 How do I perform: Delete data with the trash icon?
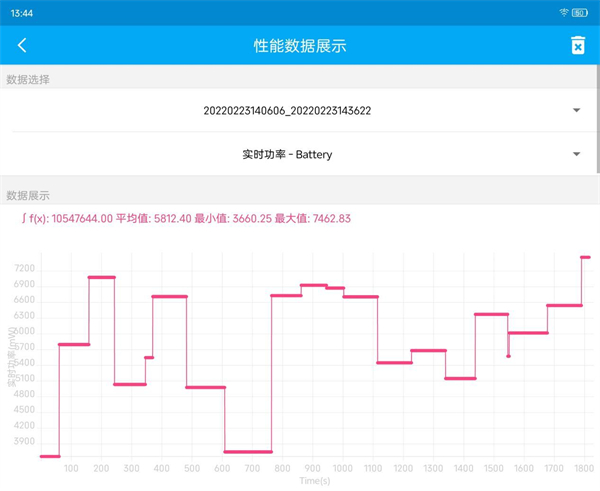click(577, 45)
